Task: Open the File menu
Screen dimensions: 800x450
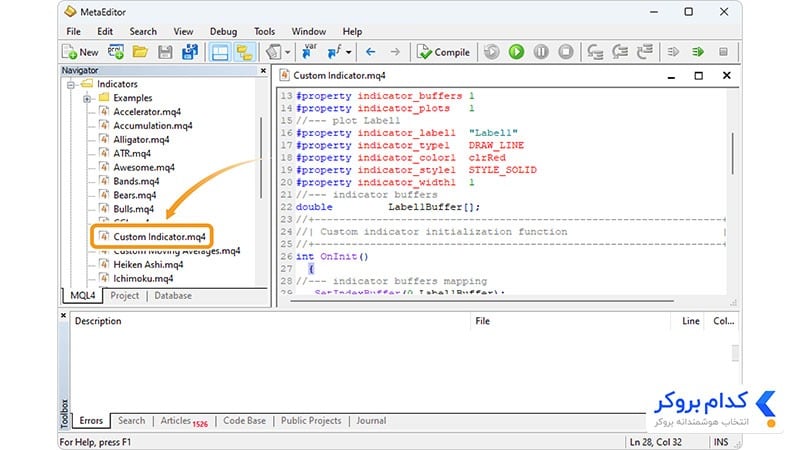Action: click(x=73, y=32)
